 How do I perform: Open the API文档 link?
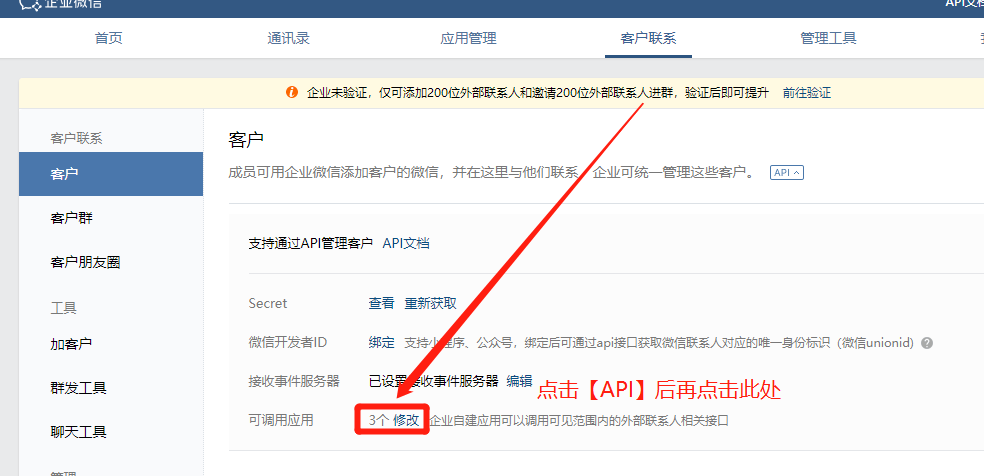click(x=406, y=243)
